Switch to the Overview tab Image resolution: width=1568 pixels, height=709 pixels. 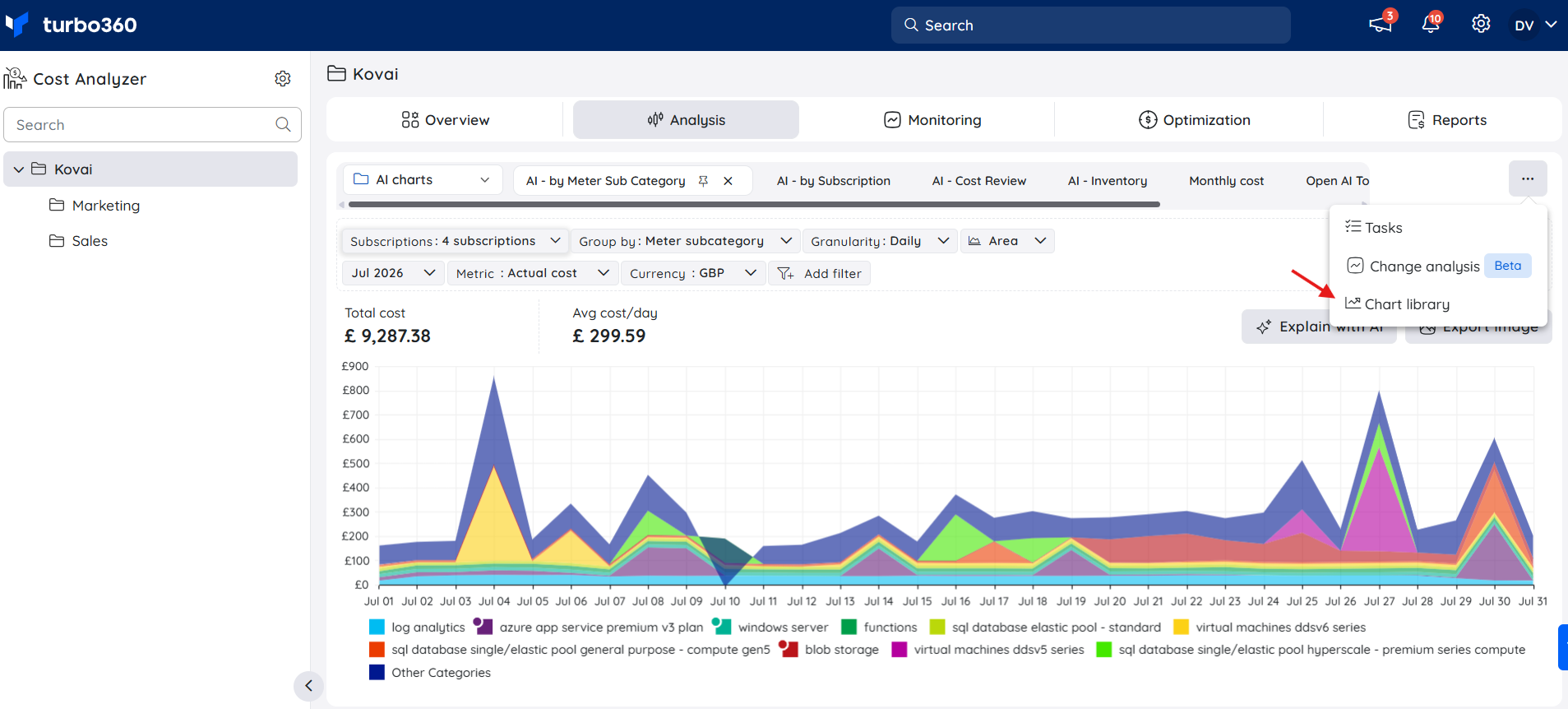(445, 120)
